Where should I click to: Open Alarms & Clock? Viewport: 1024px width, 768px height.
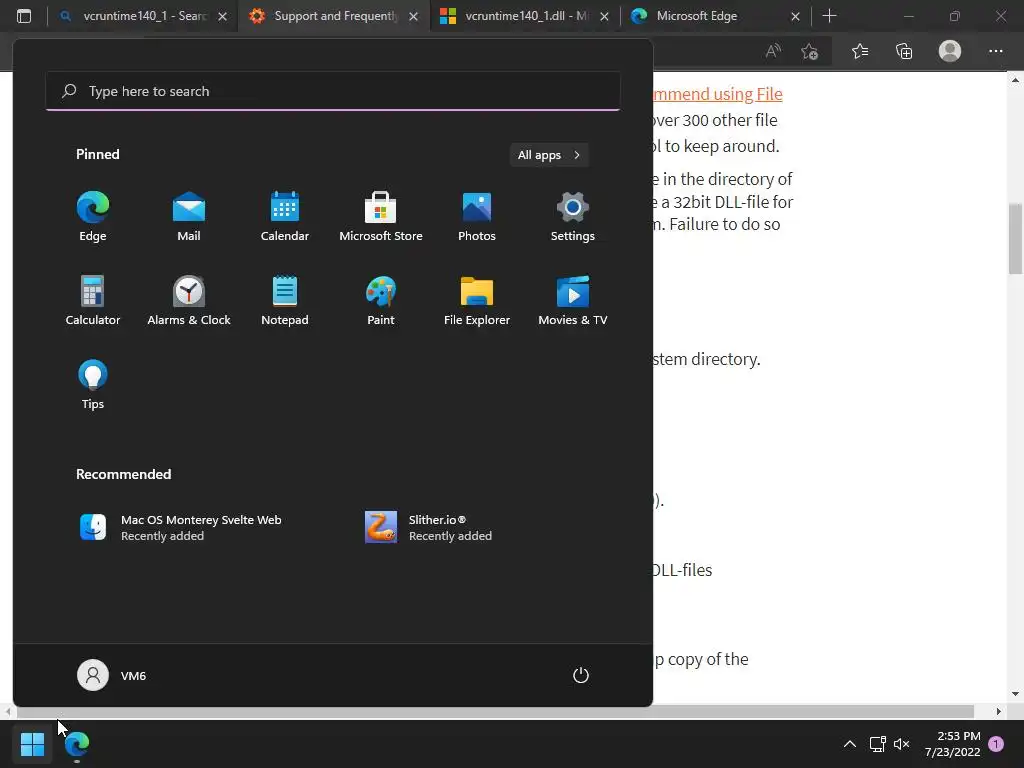[189, 301]
